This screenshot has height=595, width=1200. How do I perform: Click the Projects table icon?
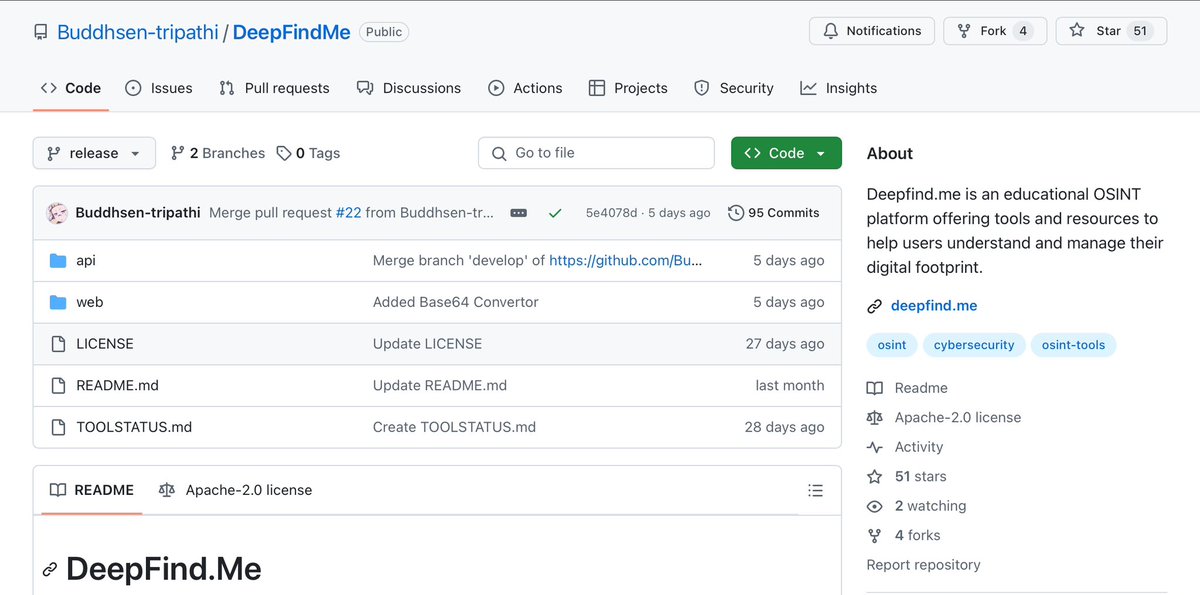click(x=597, y=88)
